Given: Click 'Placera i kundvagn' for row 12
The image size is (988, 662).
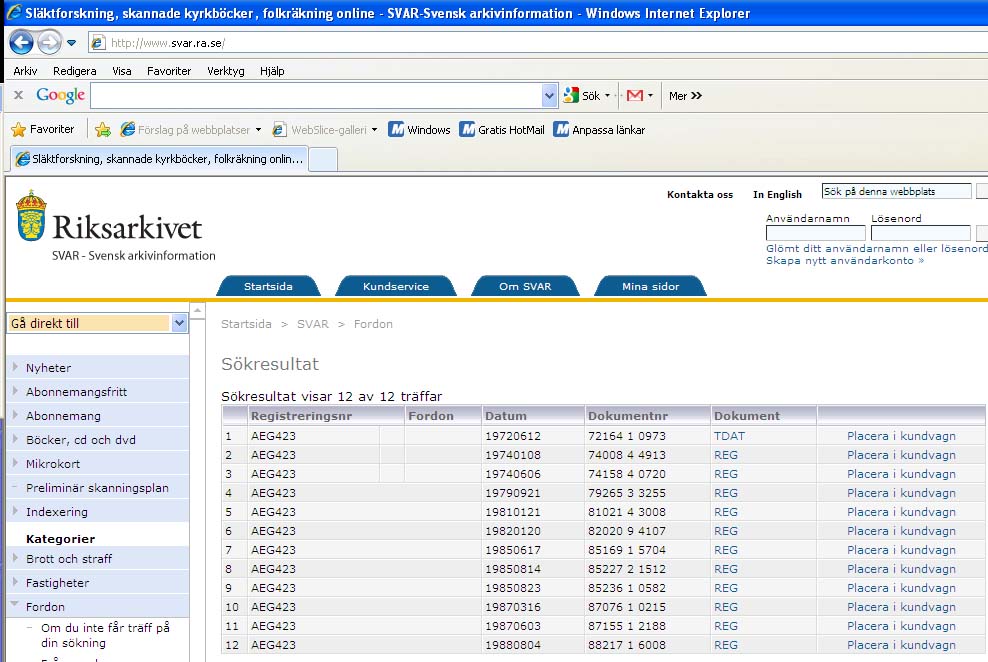Looking at the screenshot, I should pos(901,645).
